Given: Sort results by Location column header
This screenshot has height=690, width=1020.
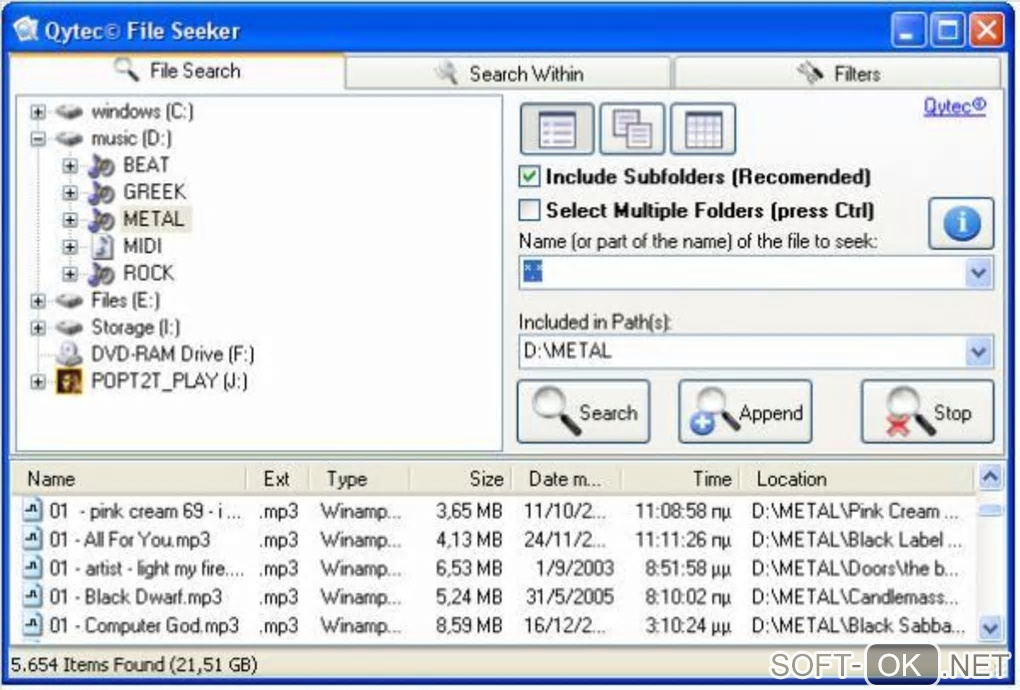Looking at the screenshot, I should point(859,479).
